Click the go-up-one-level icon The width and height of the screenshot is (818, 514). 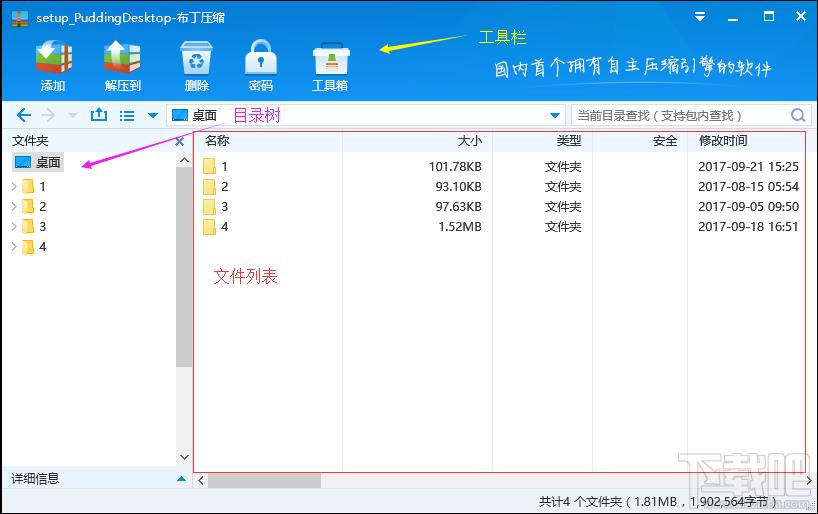[x=99, y=115]
